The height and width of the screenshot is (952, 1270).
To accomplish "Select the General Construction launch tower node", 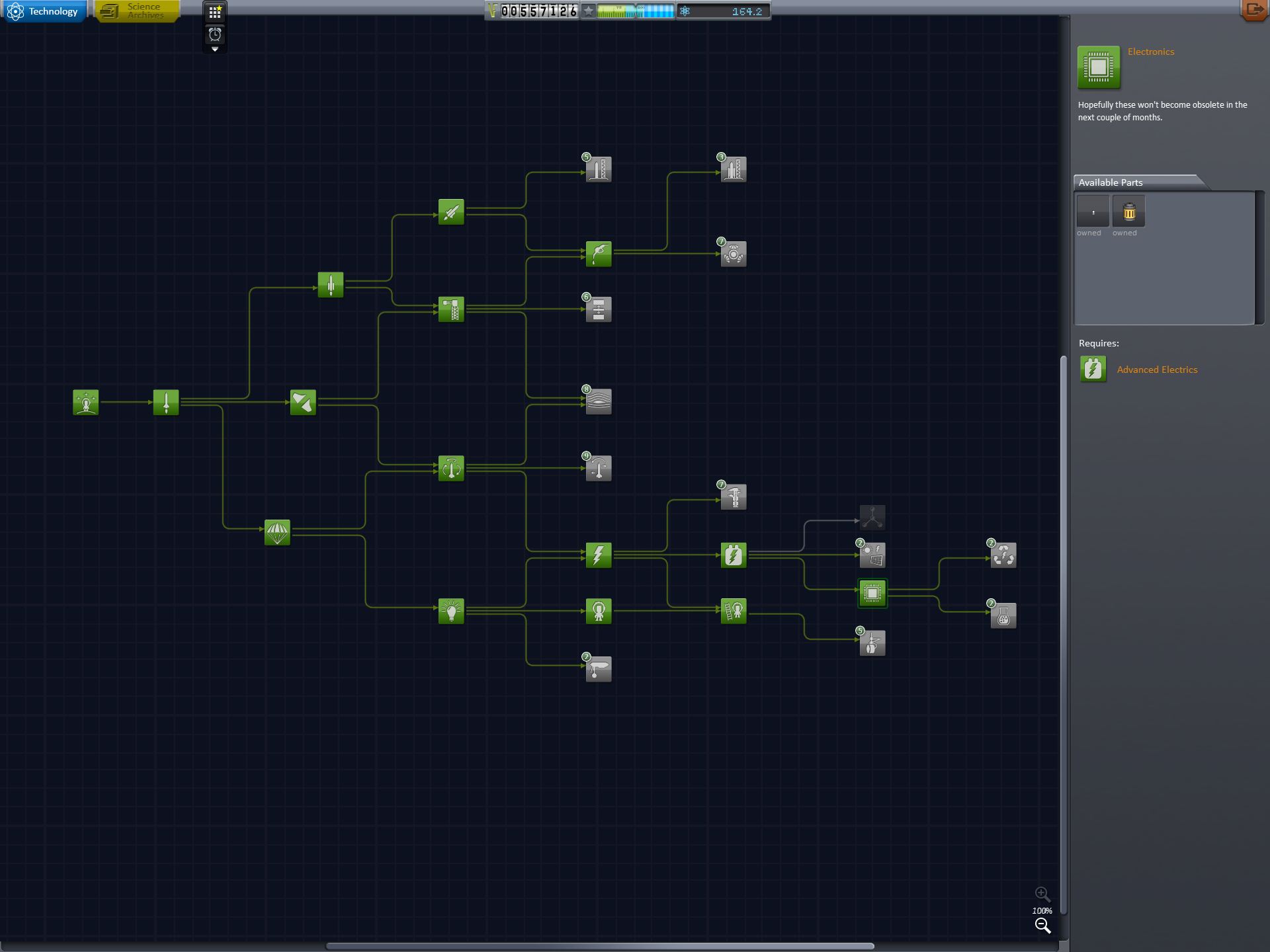I will point(451,309).
